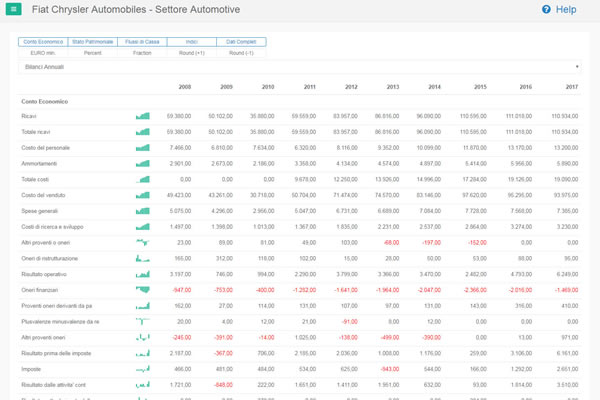Click the 2013 column header
This screenshot has height=400, width=600.
point(393,87)
